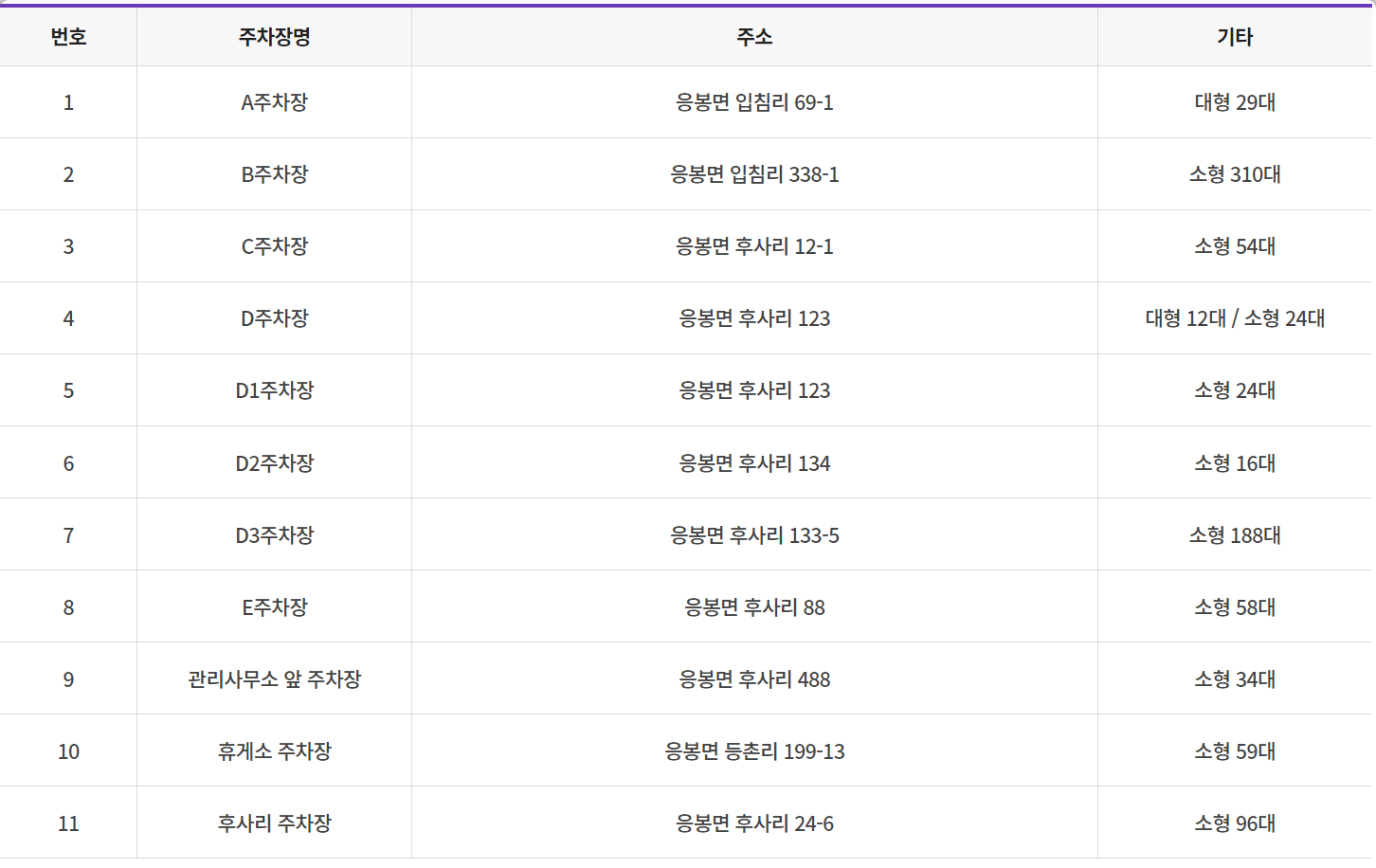Viewport: 1376px width, 868px height.
Task: Click address 응봉면 입침리 338-1
Action: pyautogui.click(x=754, y=174)
